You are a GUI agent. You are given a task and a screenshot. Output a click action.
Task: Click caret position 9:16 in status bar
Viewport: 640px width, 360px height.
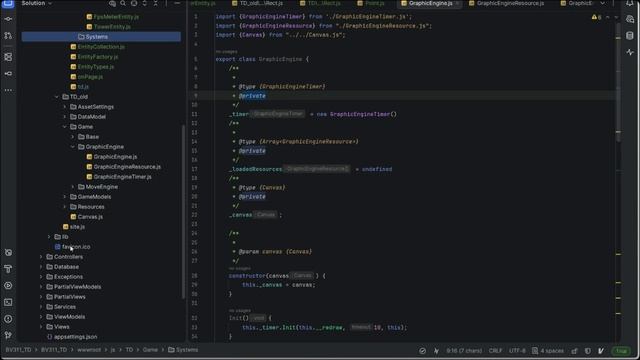point(464,351)
